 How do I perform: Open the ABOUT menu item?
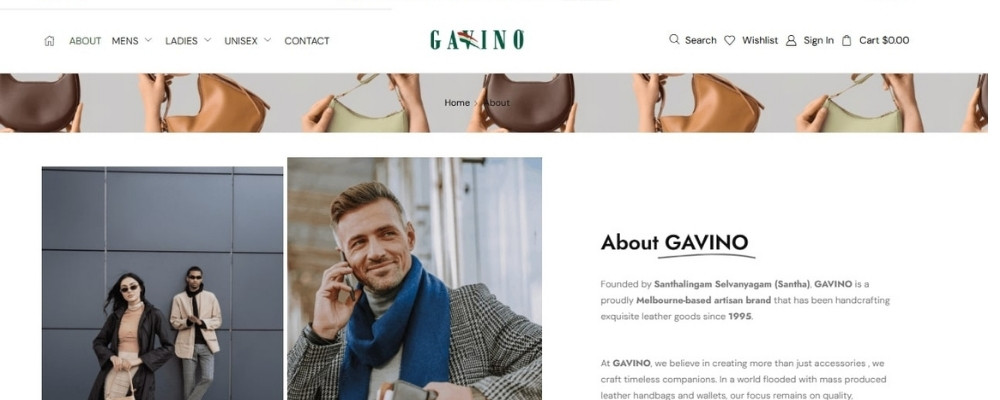[85, 41]
